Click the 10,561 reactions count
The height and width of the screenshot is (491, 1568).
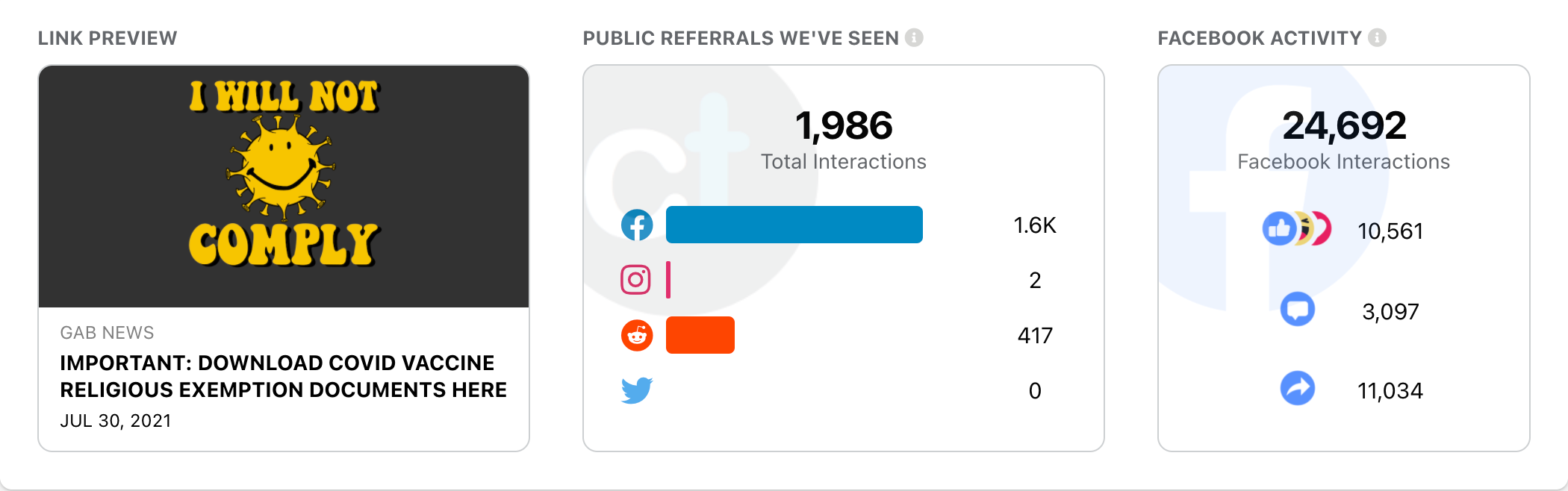tap(1390, 231)
